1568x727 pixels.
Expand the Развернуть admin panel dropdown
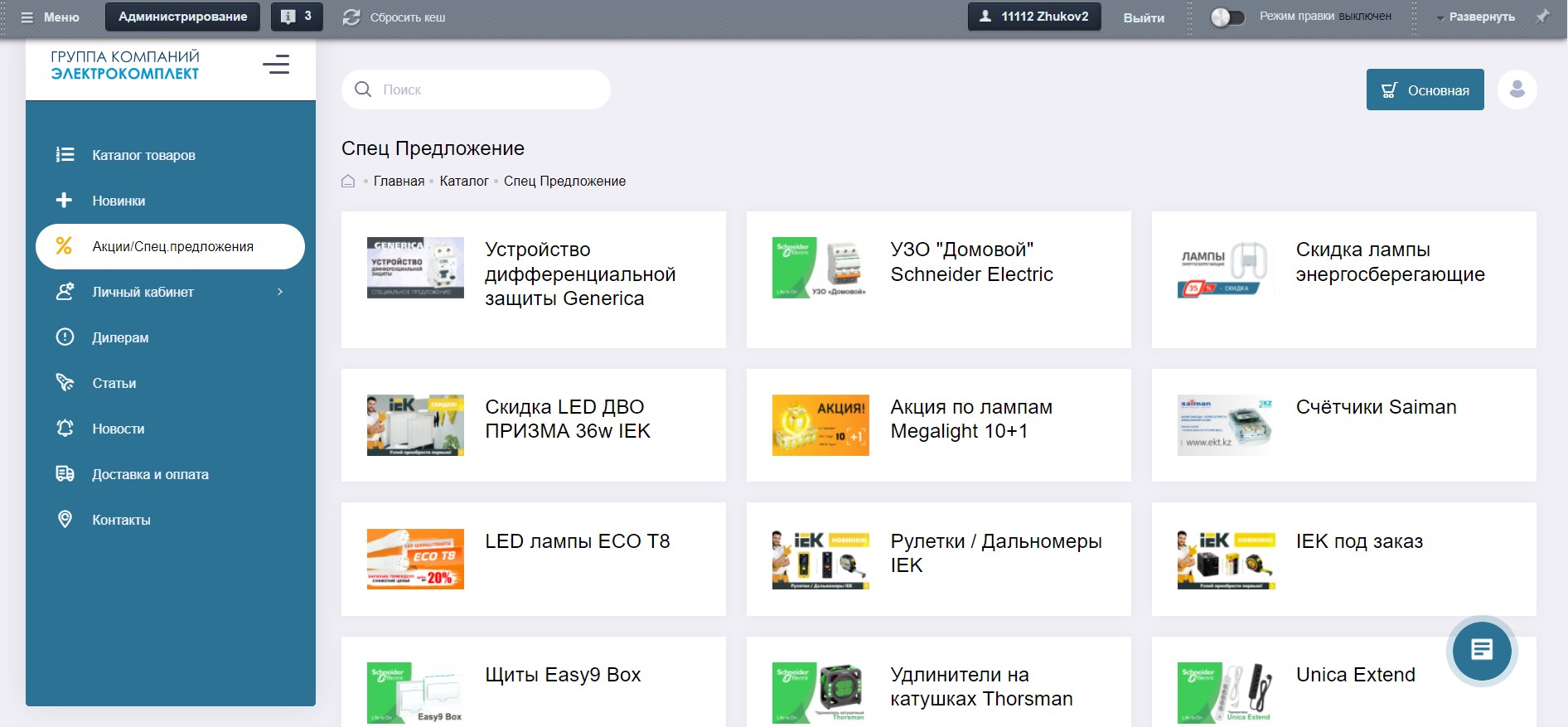[1475, 17]
